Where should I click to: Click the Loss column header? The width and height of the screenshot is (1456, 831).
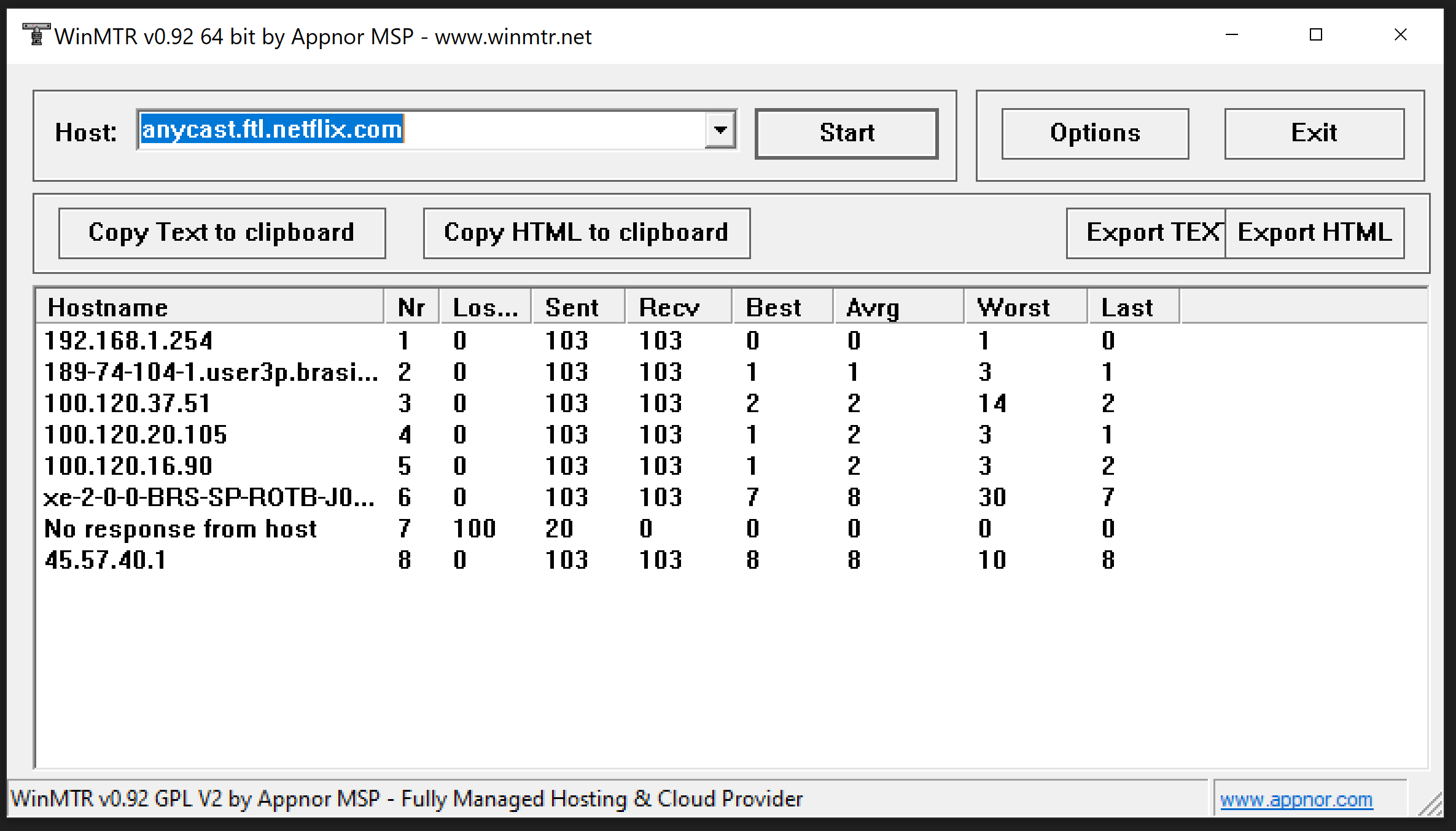point(485,306)
